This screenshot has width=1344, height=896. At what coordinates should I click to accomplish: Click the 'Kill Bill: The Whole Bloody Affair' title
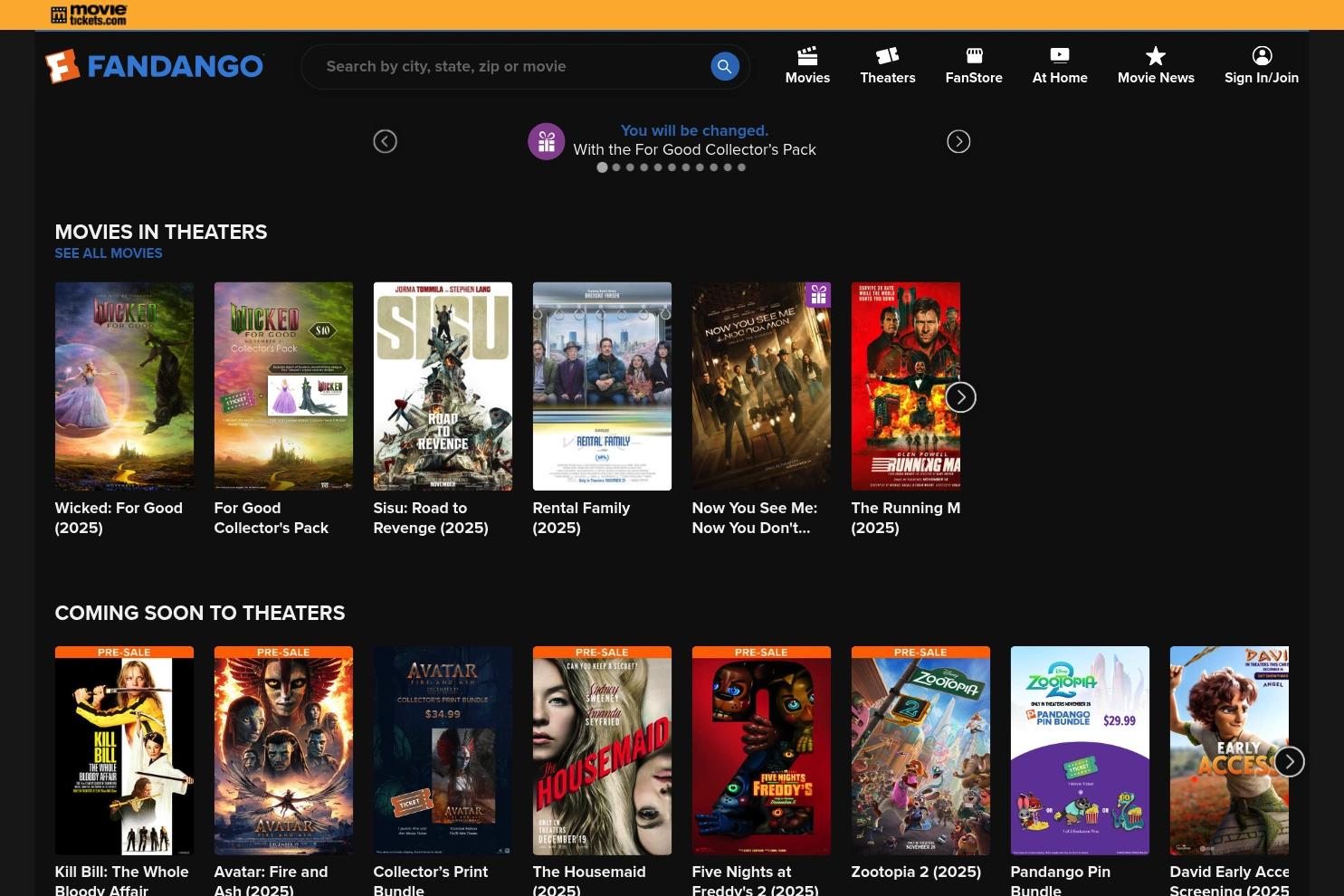pyautogui.click(x=122, y=880)
